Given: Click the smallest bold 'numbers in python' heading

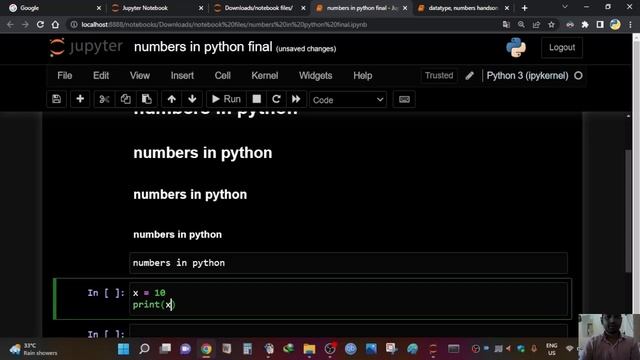Looking at the screenshot, I should pos(178,235).
